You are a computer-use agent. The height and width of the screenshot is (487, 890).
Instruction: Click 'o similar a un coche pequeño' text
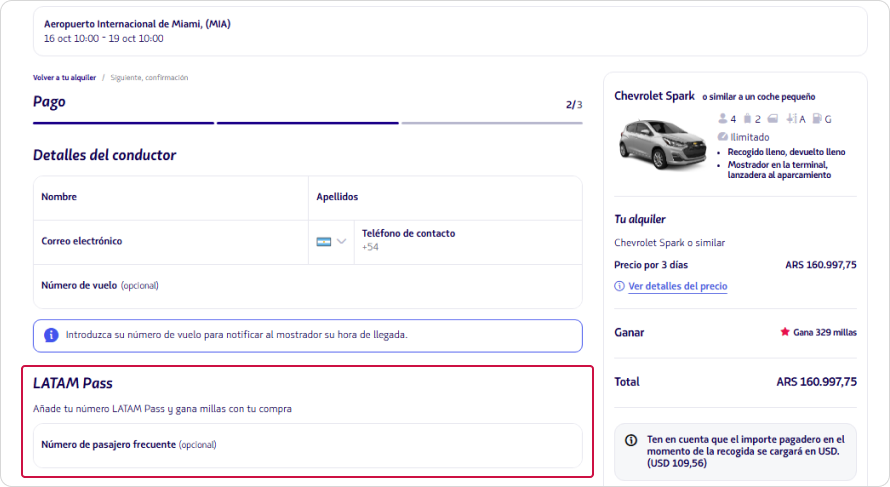759,97
